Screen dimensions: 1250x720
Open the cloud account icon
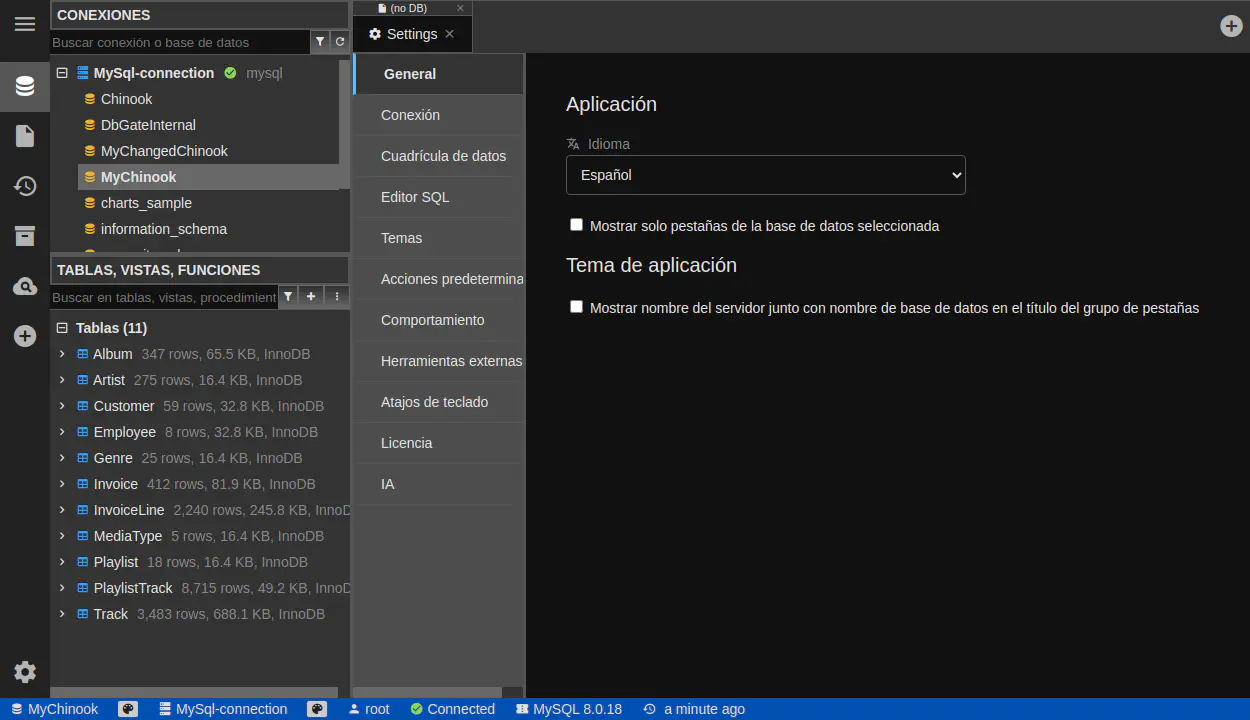pyautogui.click(x=25, y=287)
